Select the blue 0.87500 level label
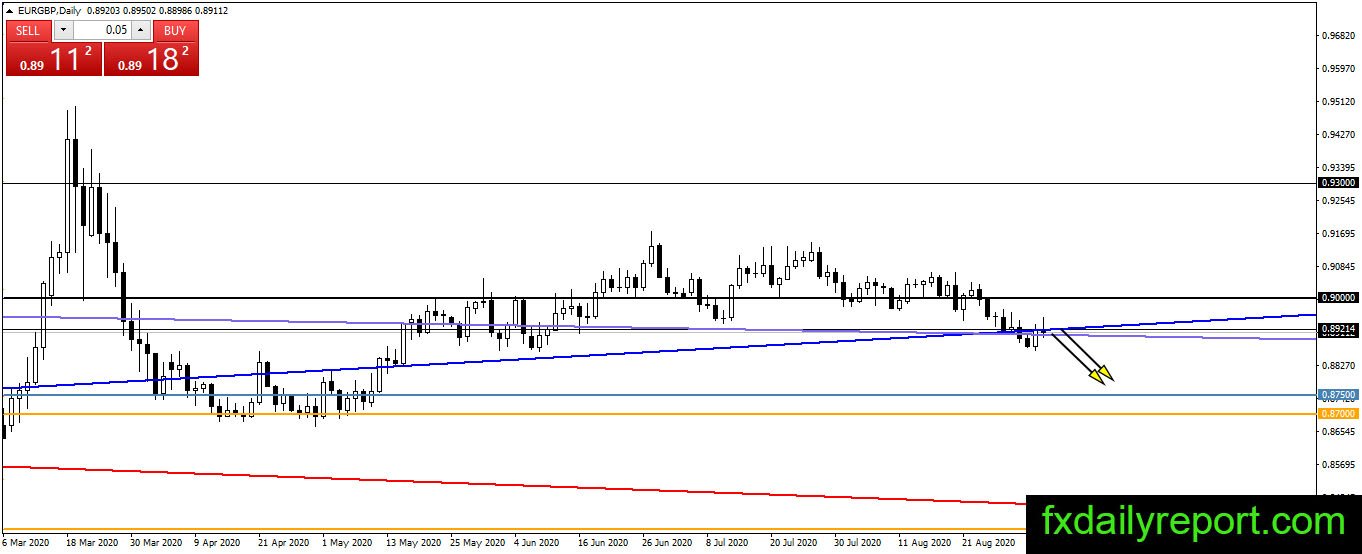1362x554 pixels. [x=1337, y=395]
